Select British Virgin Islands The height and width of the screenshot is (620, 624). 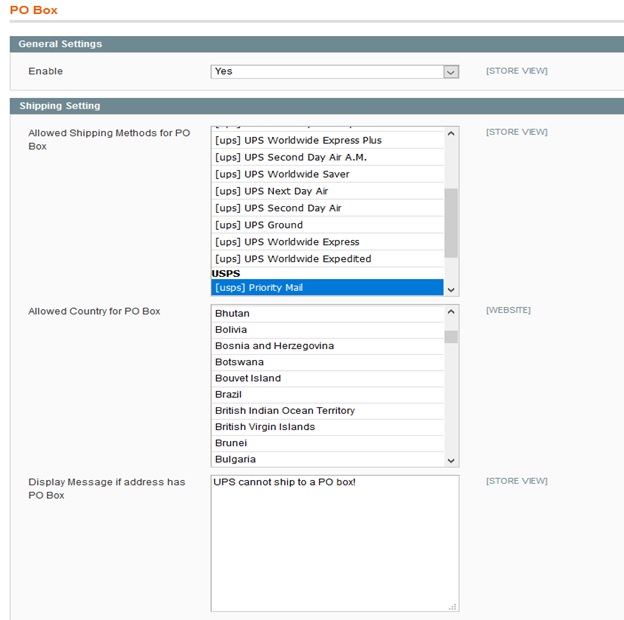[x=328, y=427]
